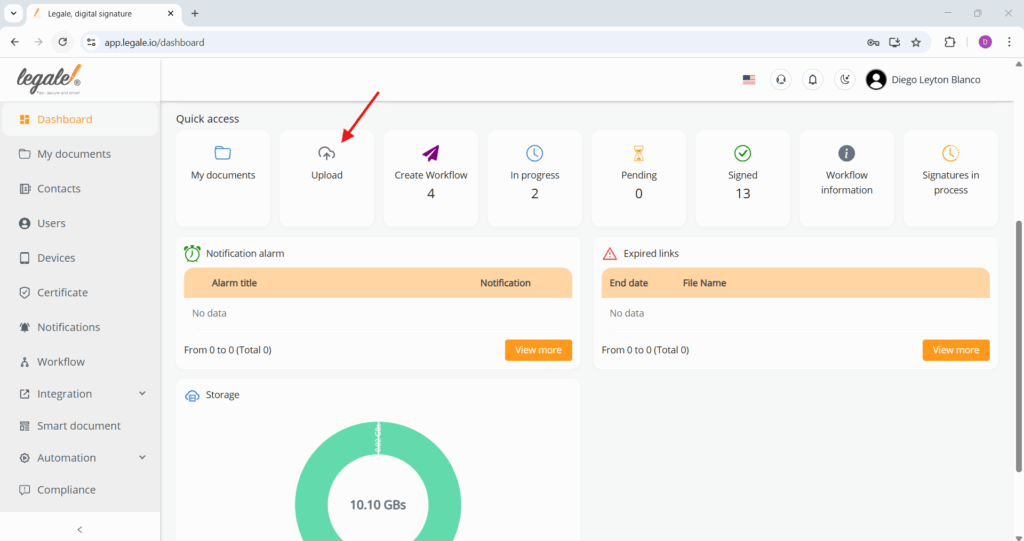Open the Signed checkmark card
Viewport: 1024px width, 541px height.
[743, 178]
